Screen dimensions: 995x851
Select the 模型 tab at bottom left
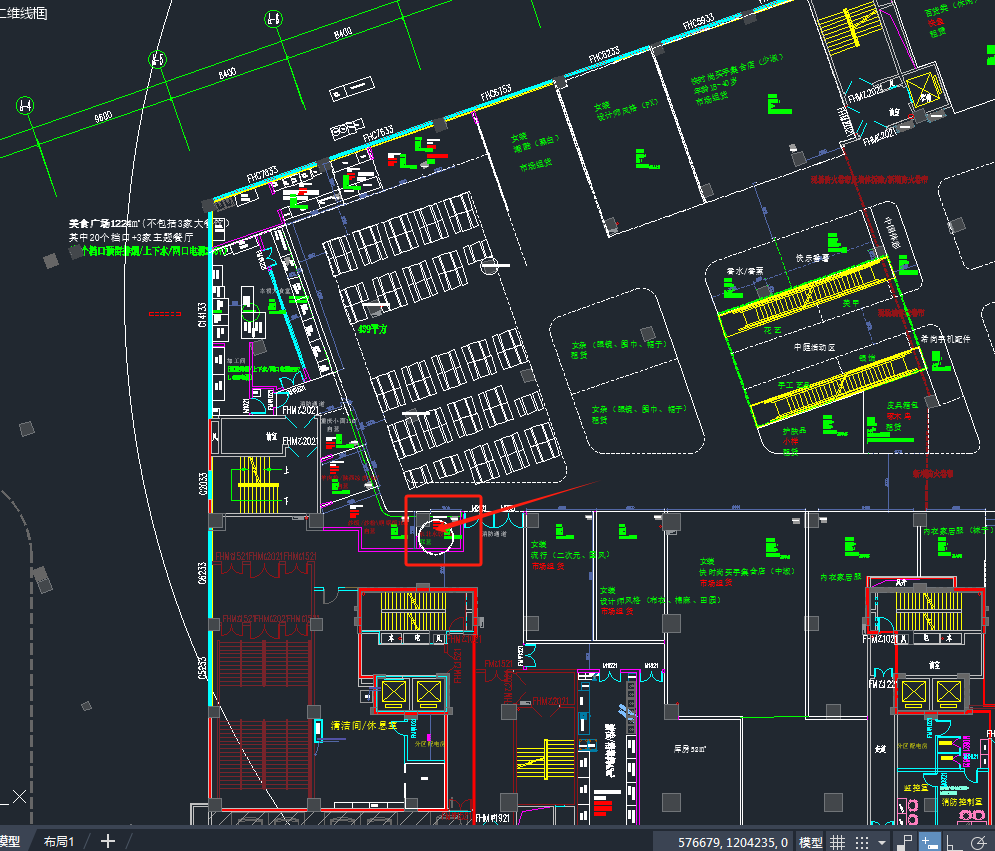click(10, 841)
